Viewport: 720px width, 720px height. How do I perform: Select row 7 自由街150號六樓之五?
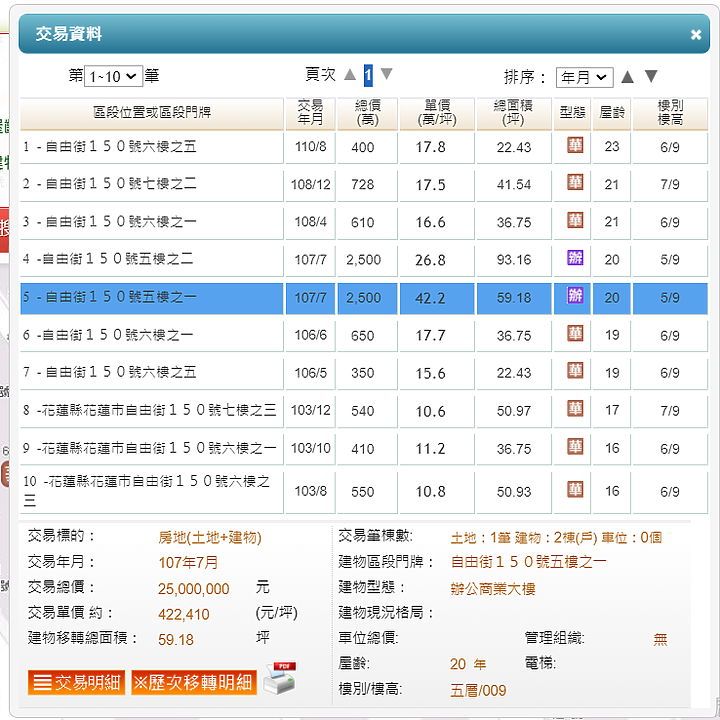click(x=364, y=373)
